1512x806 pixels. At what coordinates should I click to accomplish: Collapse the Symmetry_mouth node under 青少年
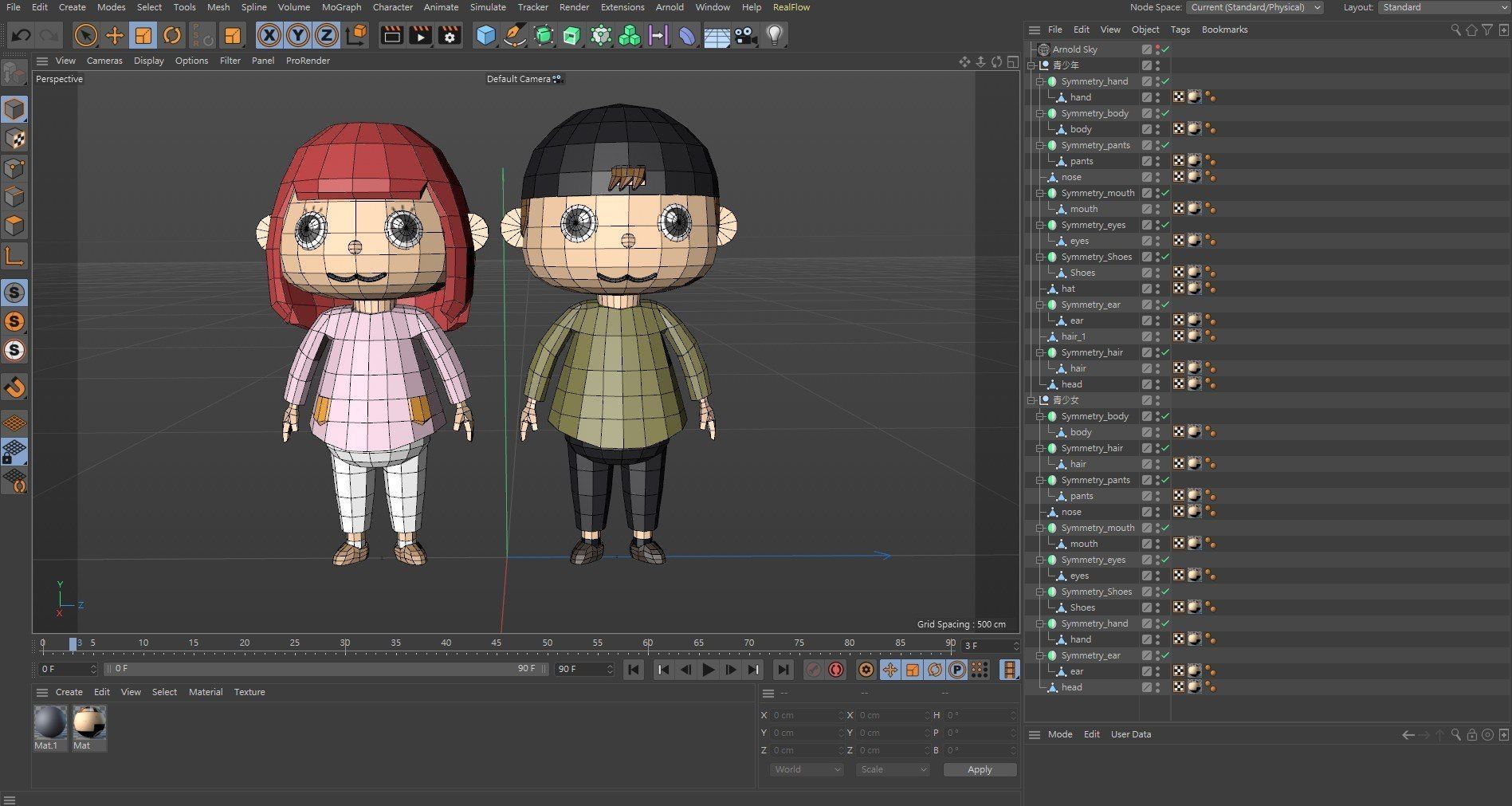click(1039, 193)
